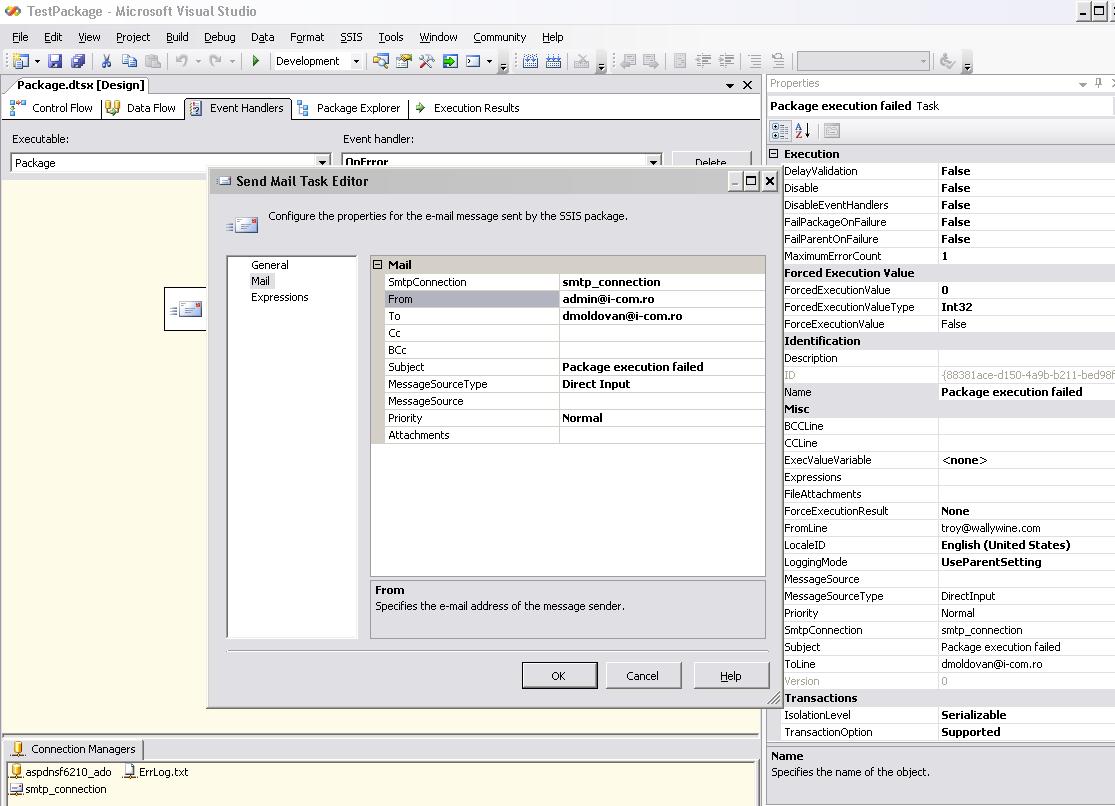Open the SSIS menu
1115x806 pixels.
point(351,37)
